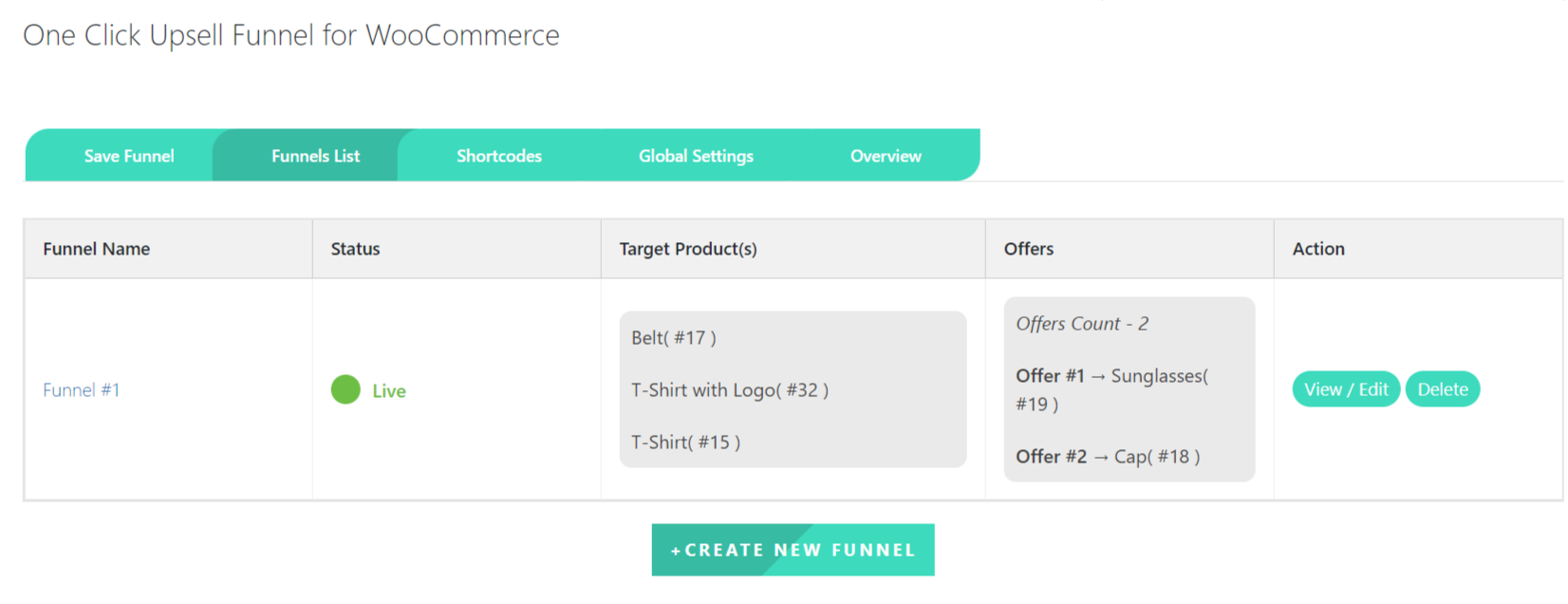1568x604 pixels.
Task: Click the One Click Upsell Funnel page title
Action: click(x=291, y=35)
